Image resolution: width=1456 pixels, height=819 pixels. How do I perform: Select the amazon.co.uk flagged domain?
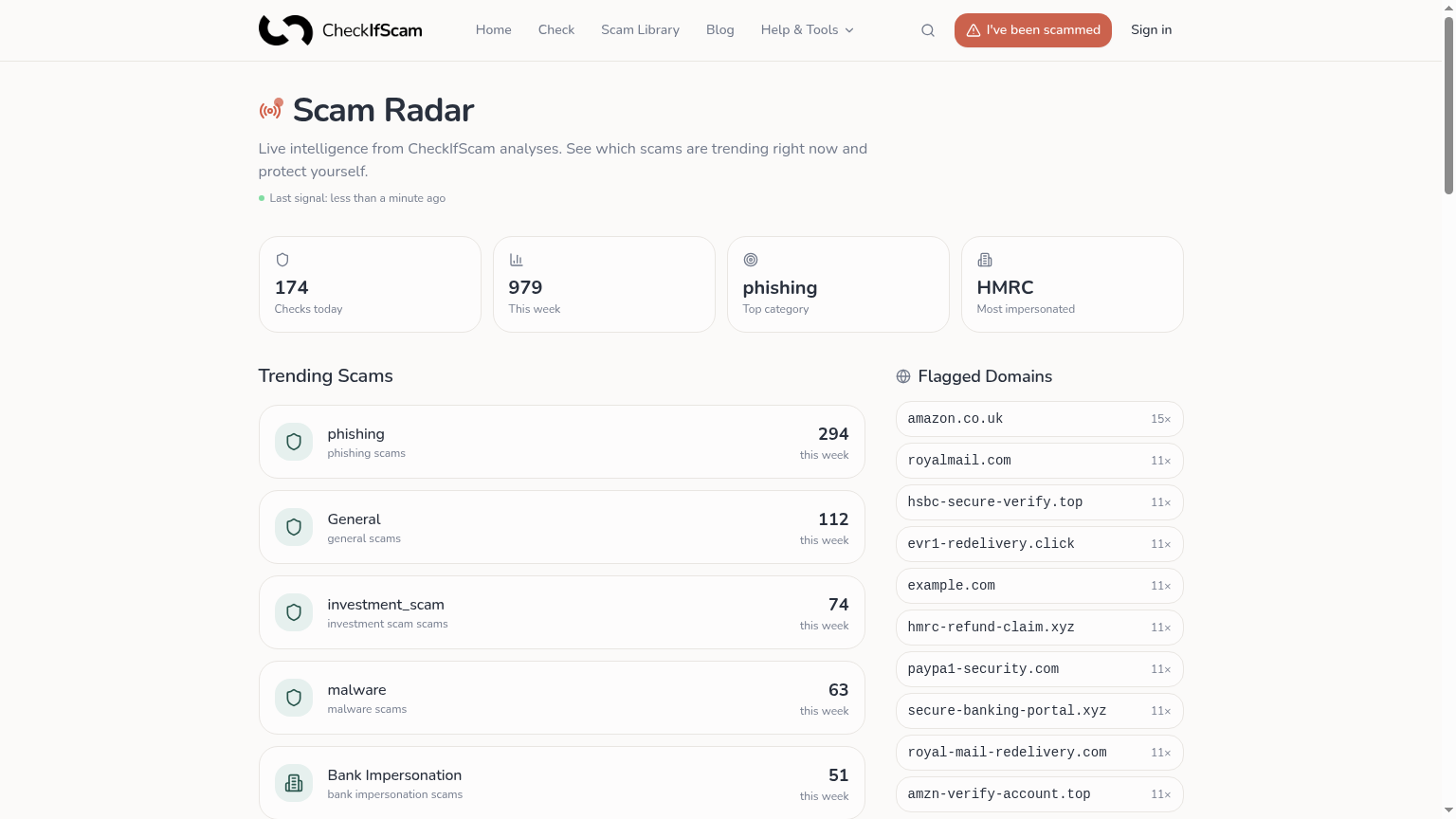(1040, 419)
